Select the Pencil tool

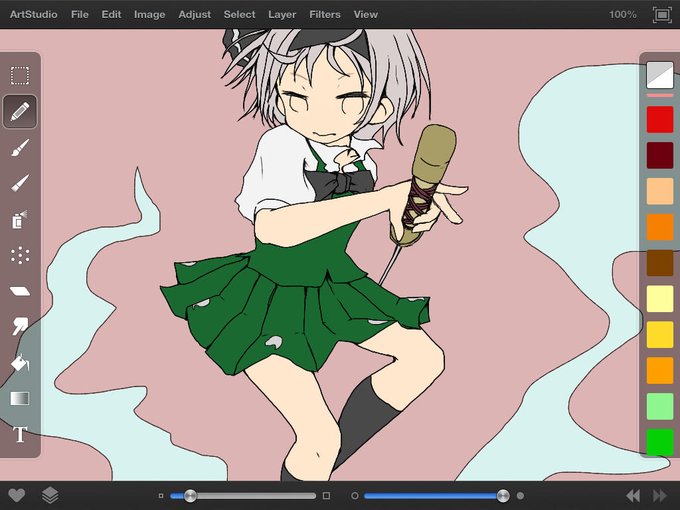[x=20, y=111]
